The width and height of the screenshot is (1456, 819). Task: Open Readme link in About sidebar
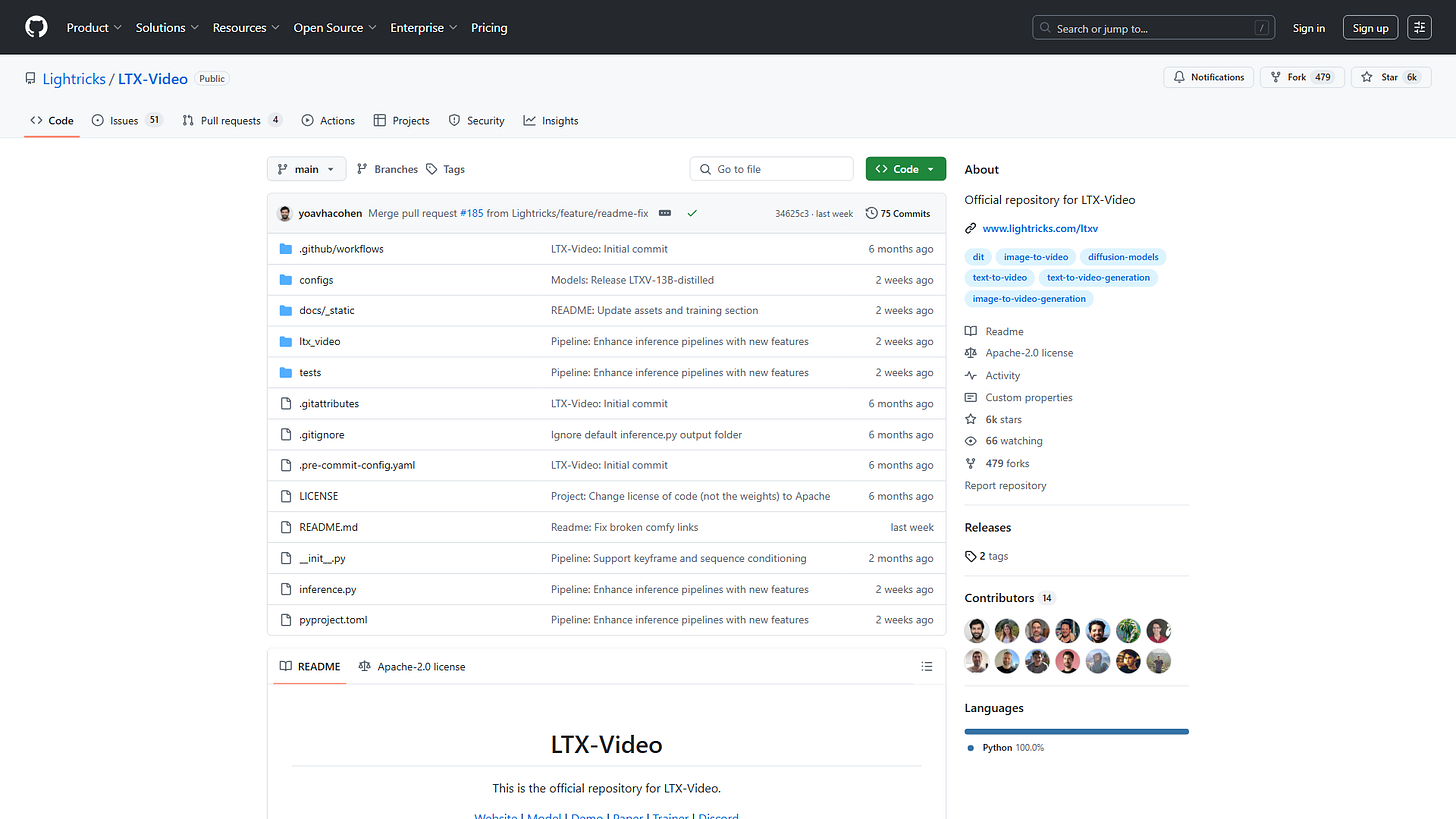click(x=994, y=332)
